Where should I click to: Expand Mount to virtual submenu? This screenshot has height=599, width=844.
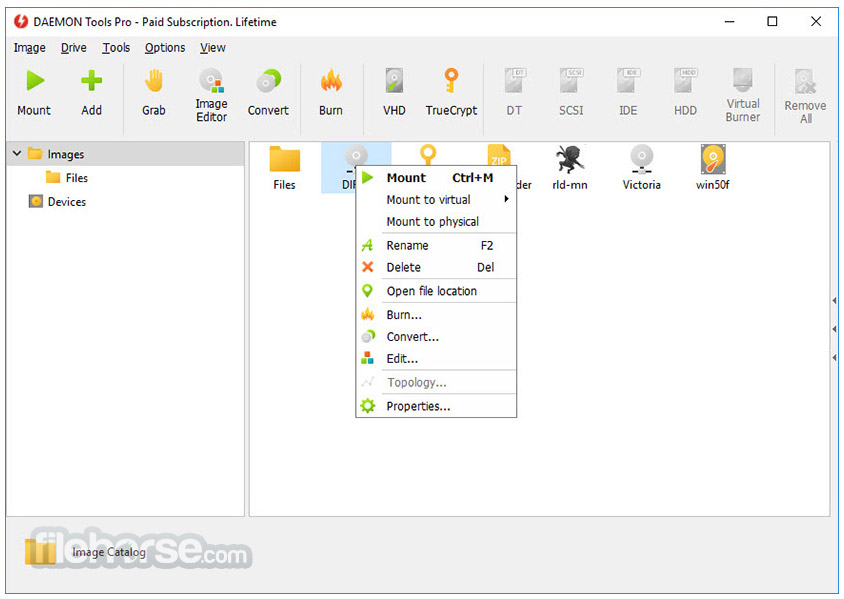coord(436,200)
